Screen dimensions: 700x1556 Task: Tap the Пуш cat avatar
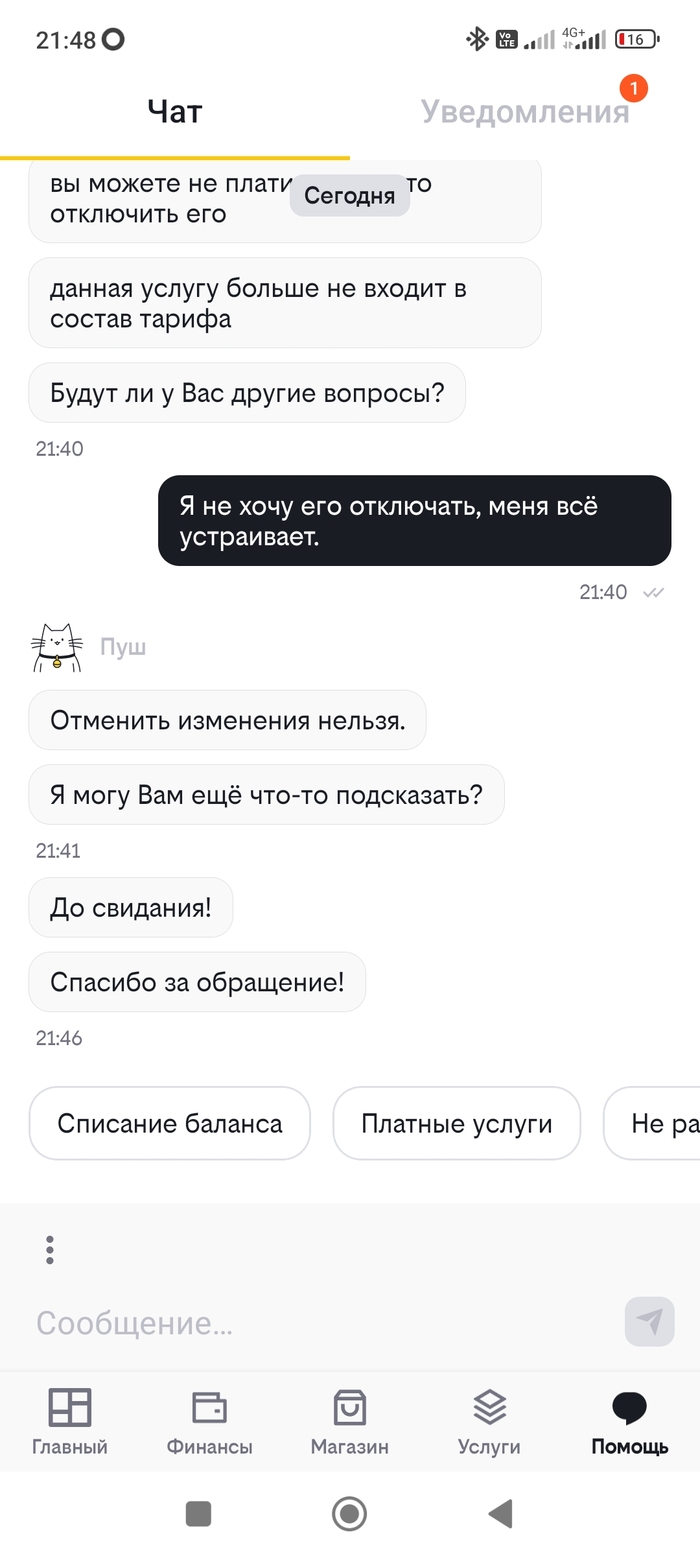click(55, 647)
